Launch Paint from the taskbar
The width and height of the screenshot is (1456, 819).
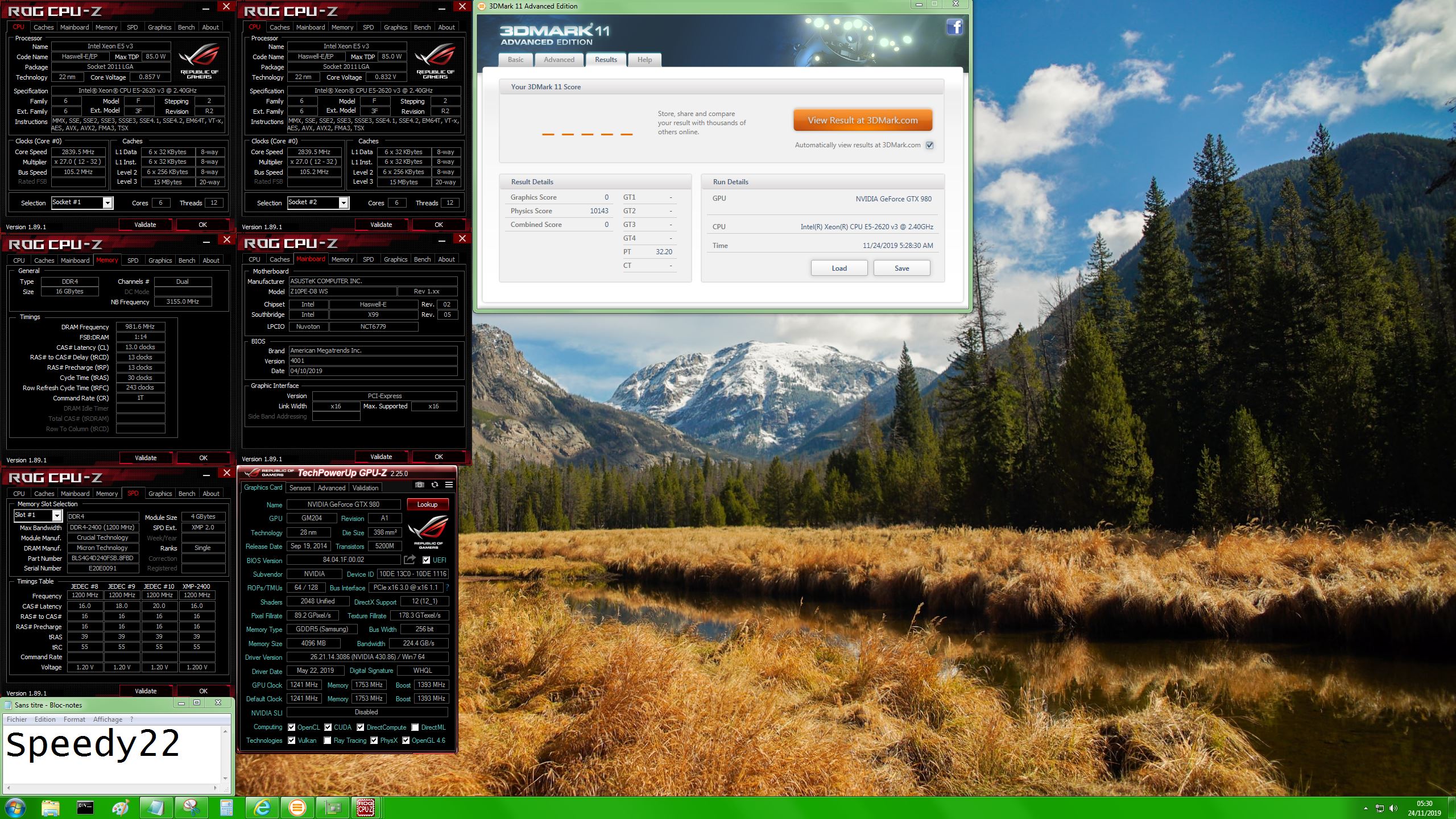[121, 808]
